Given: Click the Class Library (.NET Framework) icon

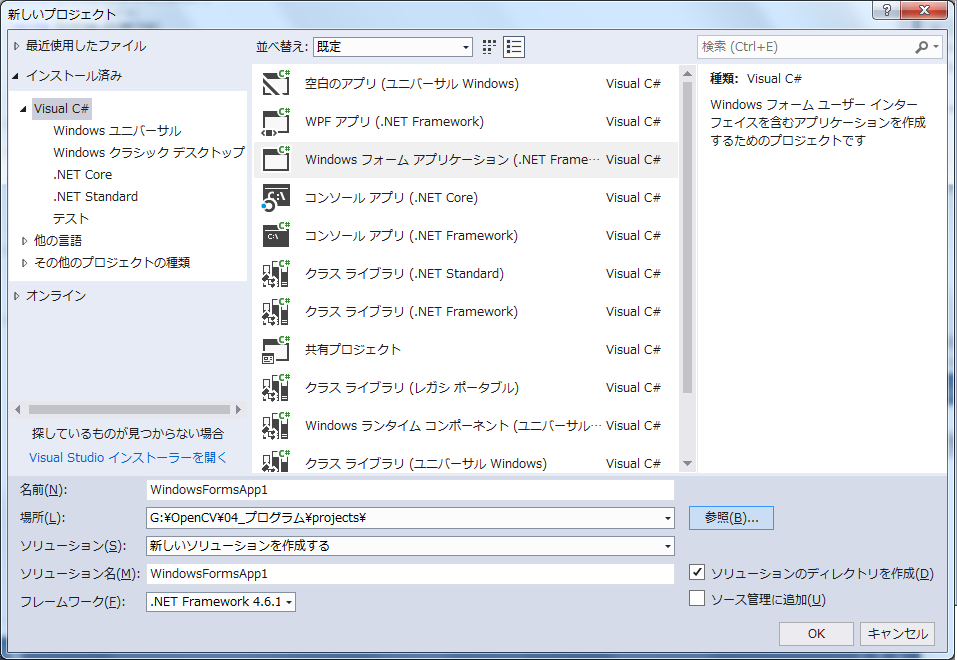Looking at the screenshot, I should (x=276, y=311).
